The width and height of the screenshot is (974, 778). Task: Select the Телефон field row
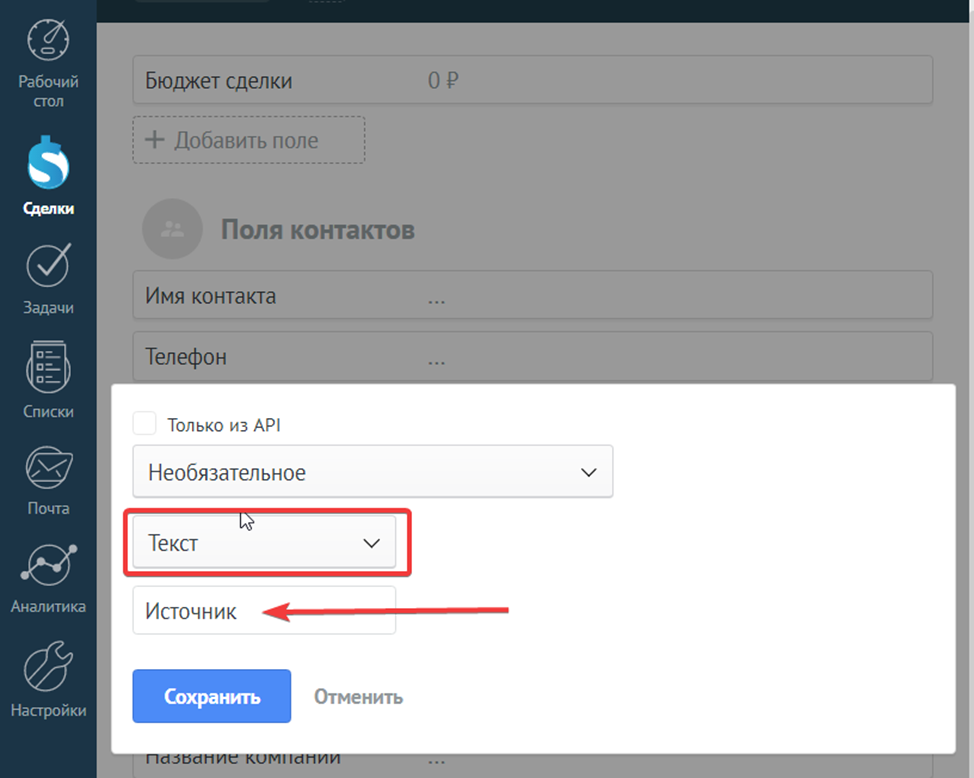coord(532,356)
